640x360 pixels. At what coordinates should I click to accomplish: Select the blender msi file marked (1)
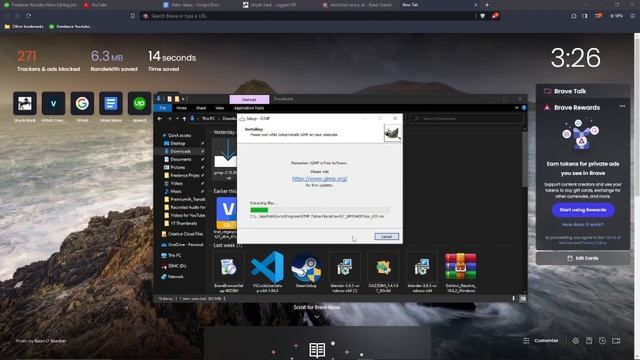coord(345,271)
